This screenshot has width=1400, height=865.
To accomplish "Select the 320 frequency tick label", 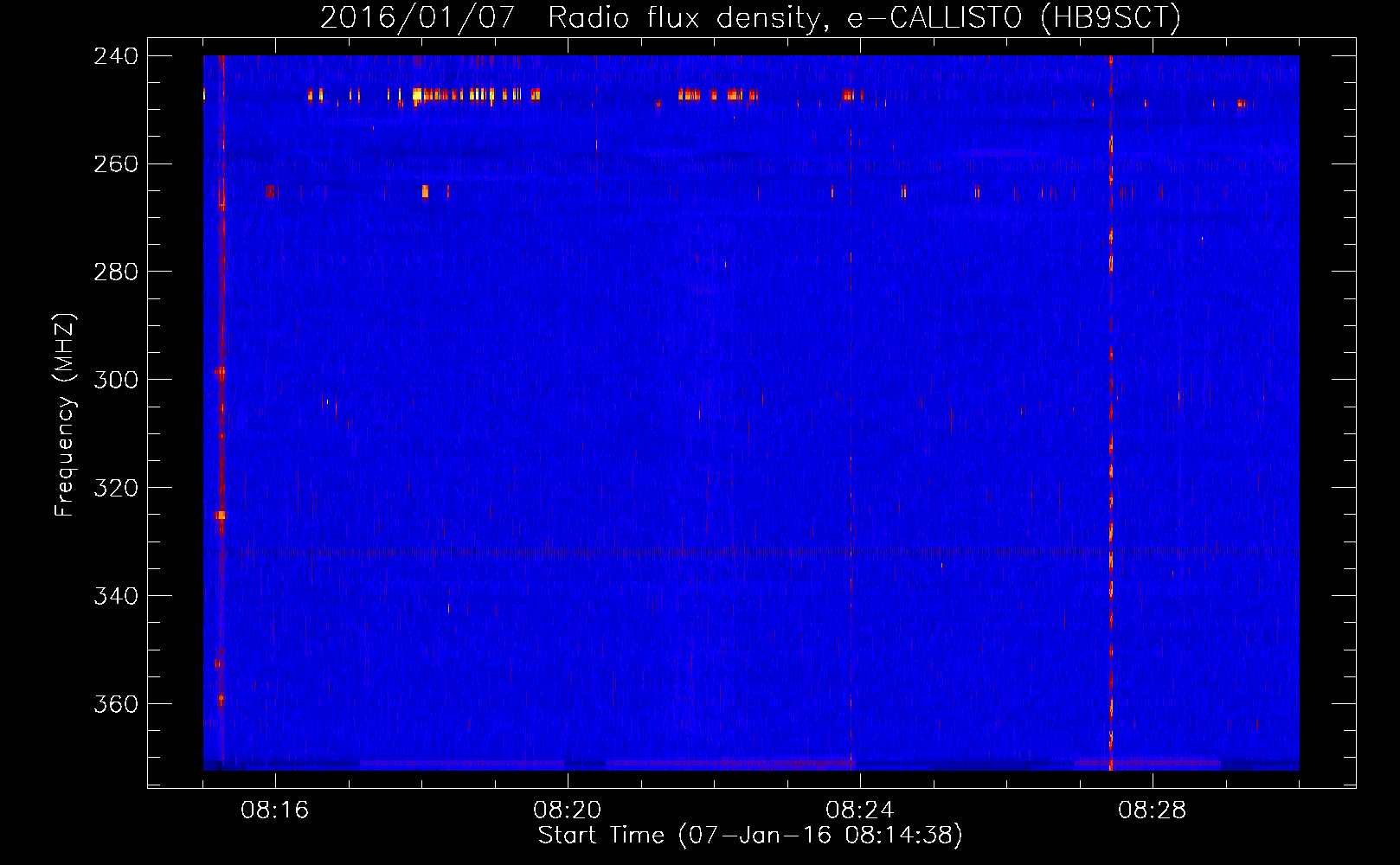I will pos(116,489).
